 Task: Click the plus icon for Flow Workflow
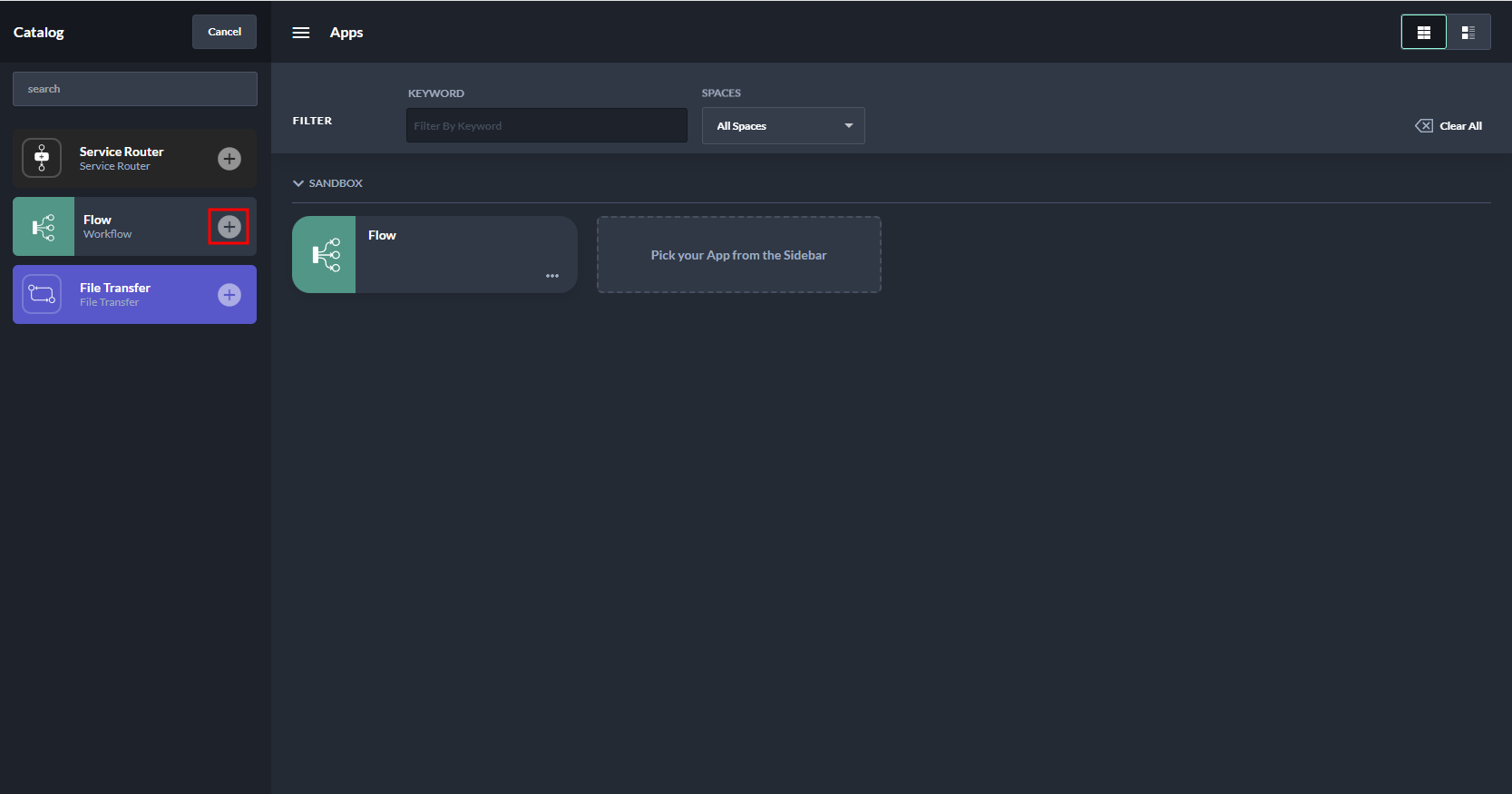(229, 227)
